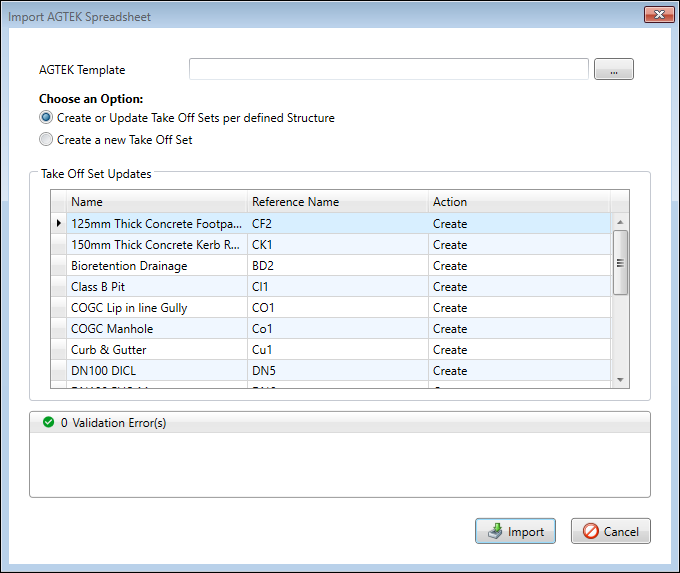Click the Import button
680x573 pixels.
[x=514, y=532]
